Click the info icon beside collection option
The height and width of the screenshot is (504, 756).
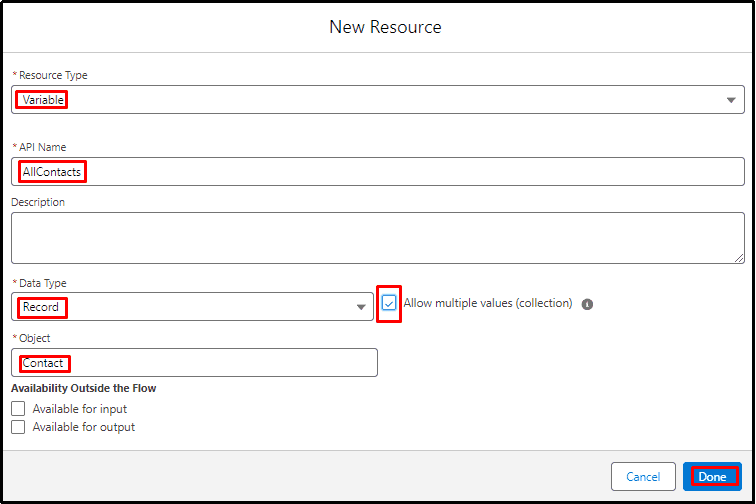(x=587, y=304)
